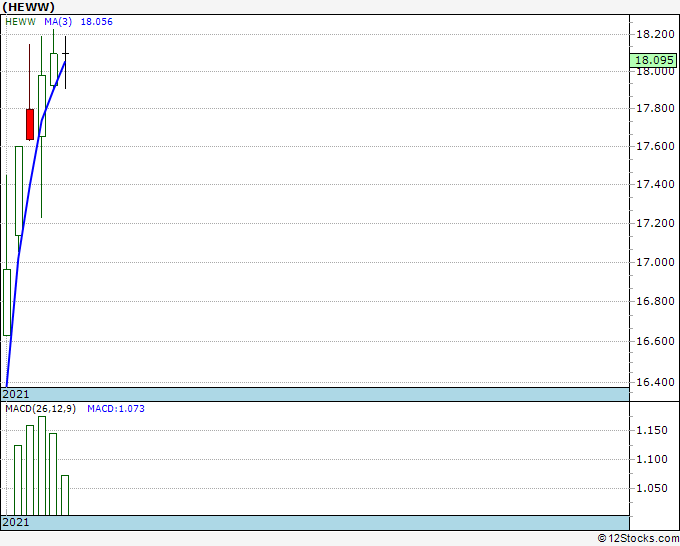Click the 17.400 price axis label

click(x=655, y=184)
